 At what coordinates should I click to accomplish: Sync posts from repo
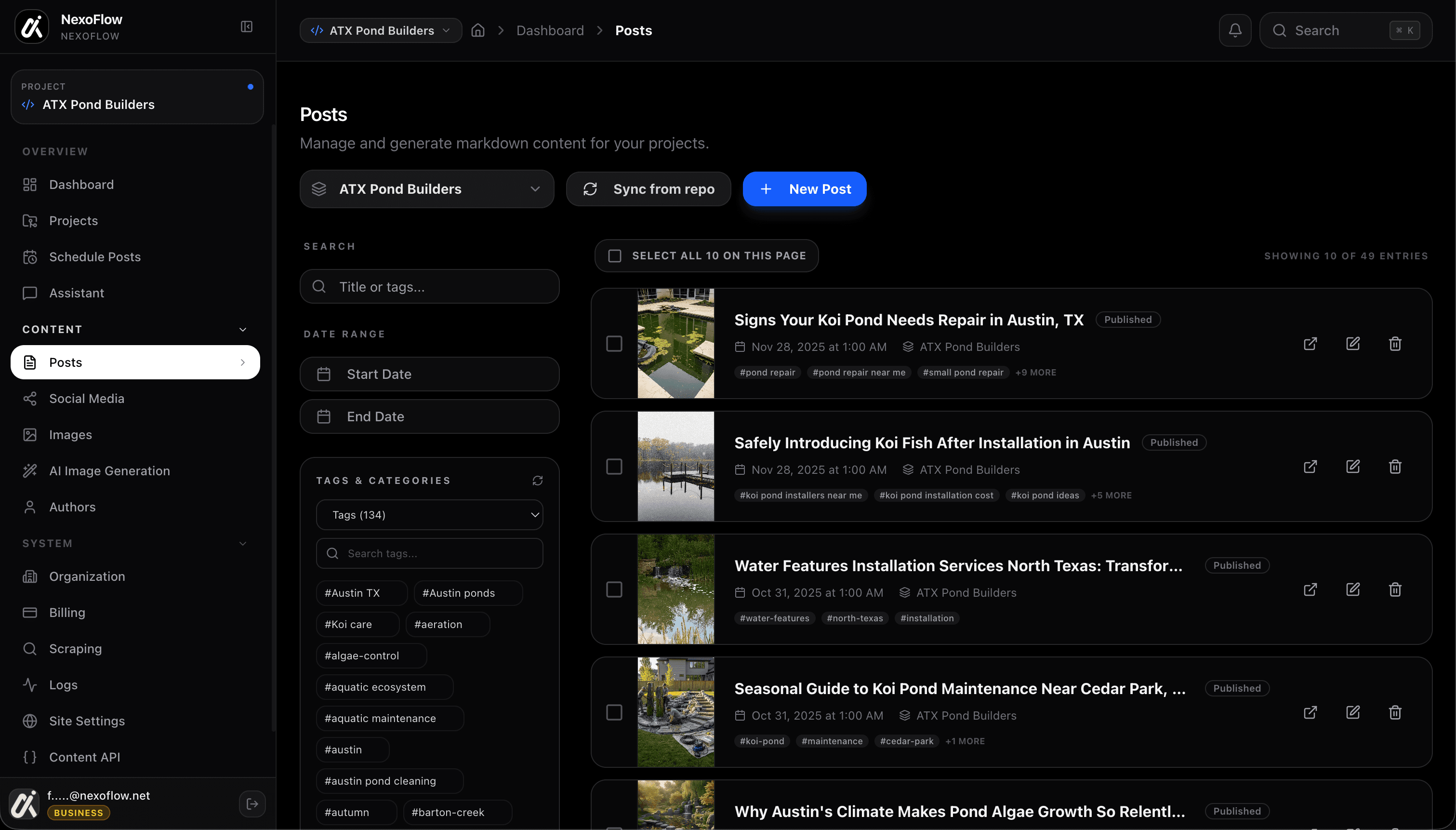pos(648,188)
